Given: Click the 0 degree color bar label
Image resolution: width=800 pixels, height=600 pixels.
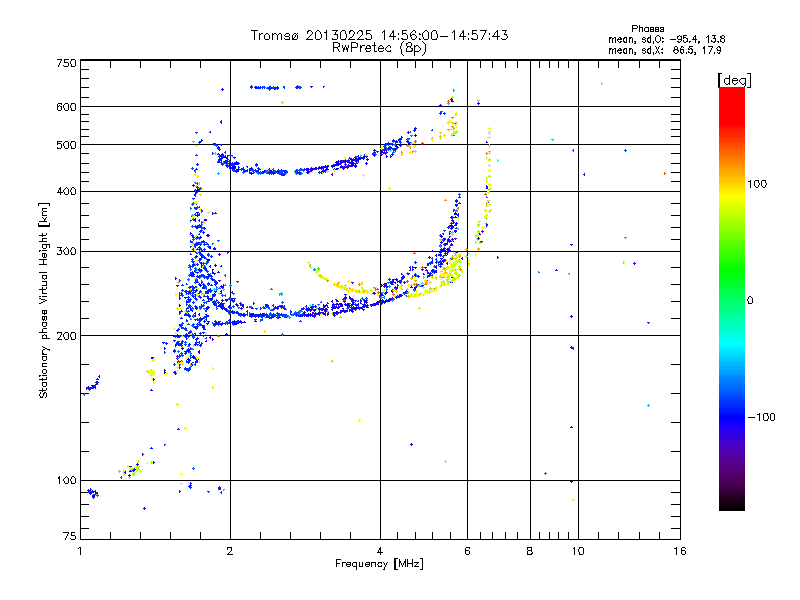Looking at the screenshot, I should pyautogui.click(x=750, y=300).
